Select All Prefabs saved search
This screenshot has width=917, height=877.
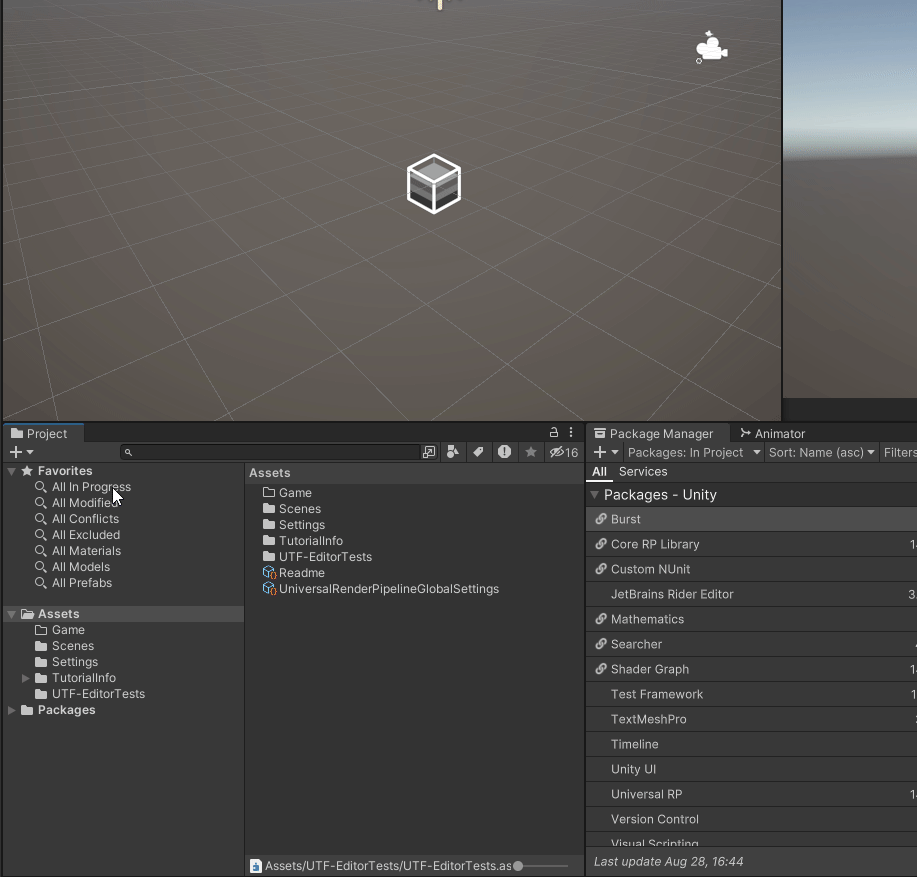(82, 583)
